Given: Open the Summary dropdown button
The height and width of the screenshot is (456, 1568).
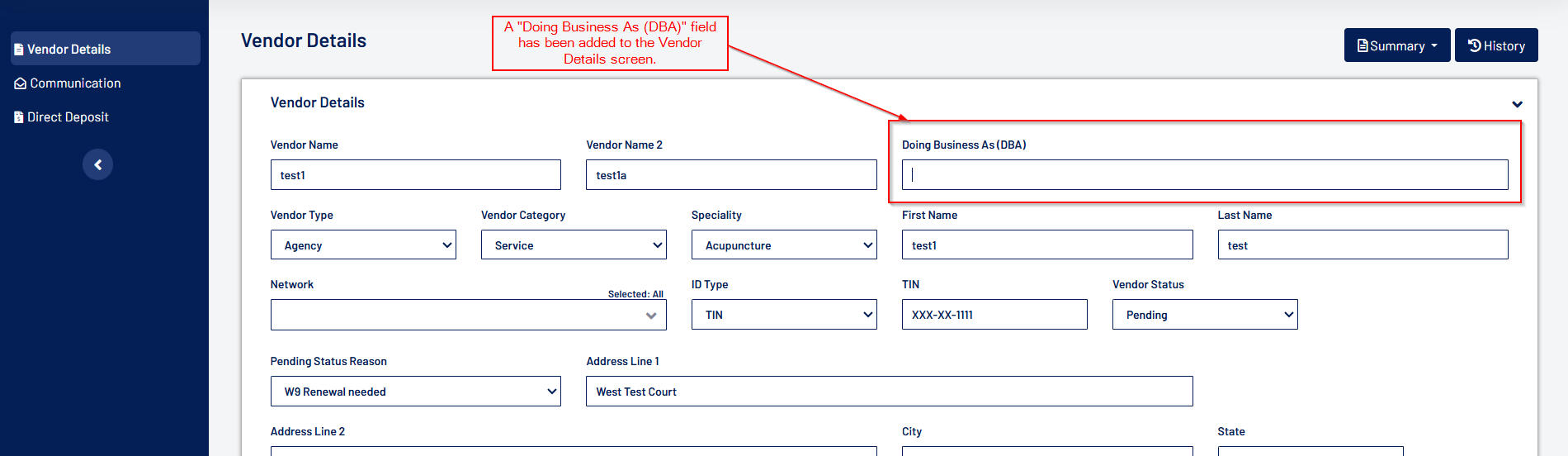Looking at the screenshot, I should pos(1397,45).
